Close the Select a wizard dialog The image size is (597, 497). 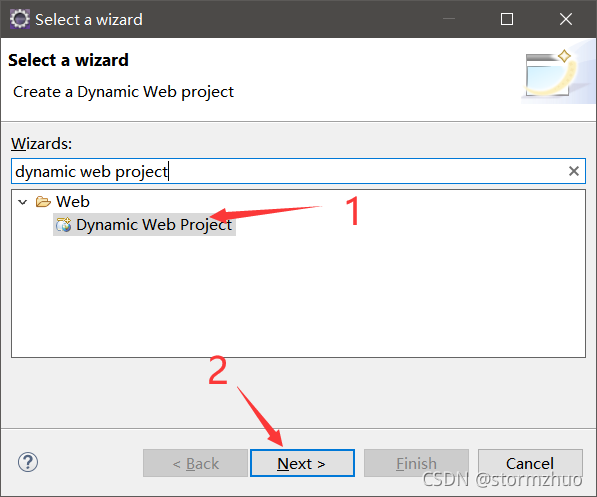566,19
